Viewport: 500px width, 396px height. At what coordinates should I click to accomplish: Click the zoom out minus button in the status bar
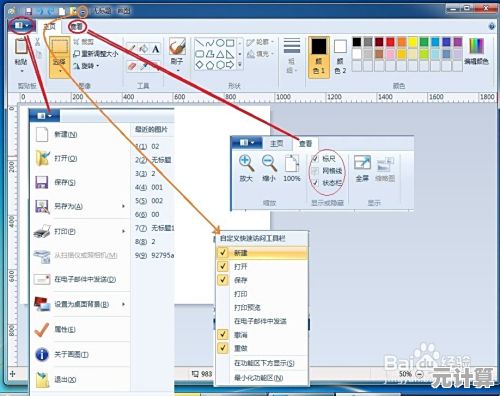click(420, 374)
